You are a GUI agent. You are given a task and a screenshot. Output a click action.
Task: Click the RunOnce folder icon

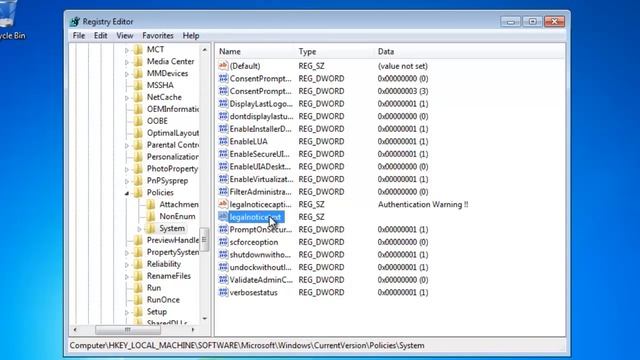click(138, 300)
